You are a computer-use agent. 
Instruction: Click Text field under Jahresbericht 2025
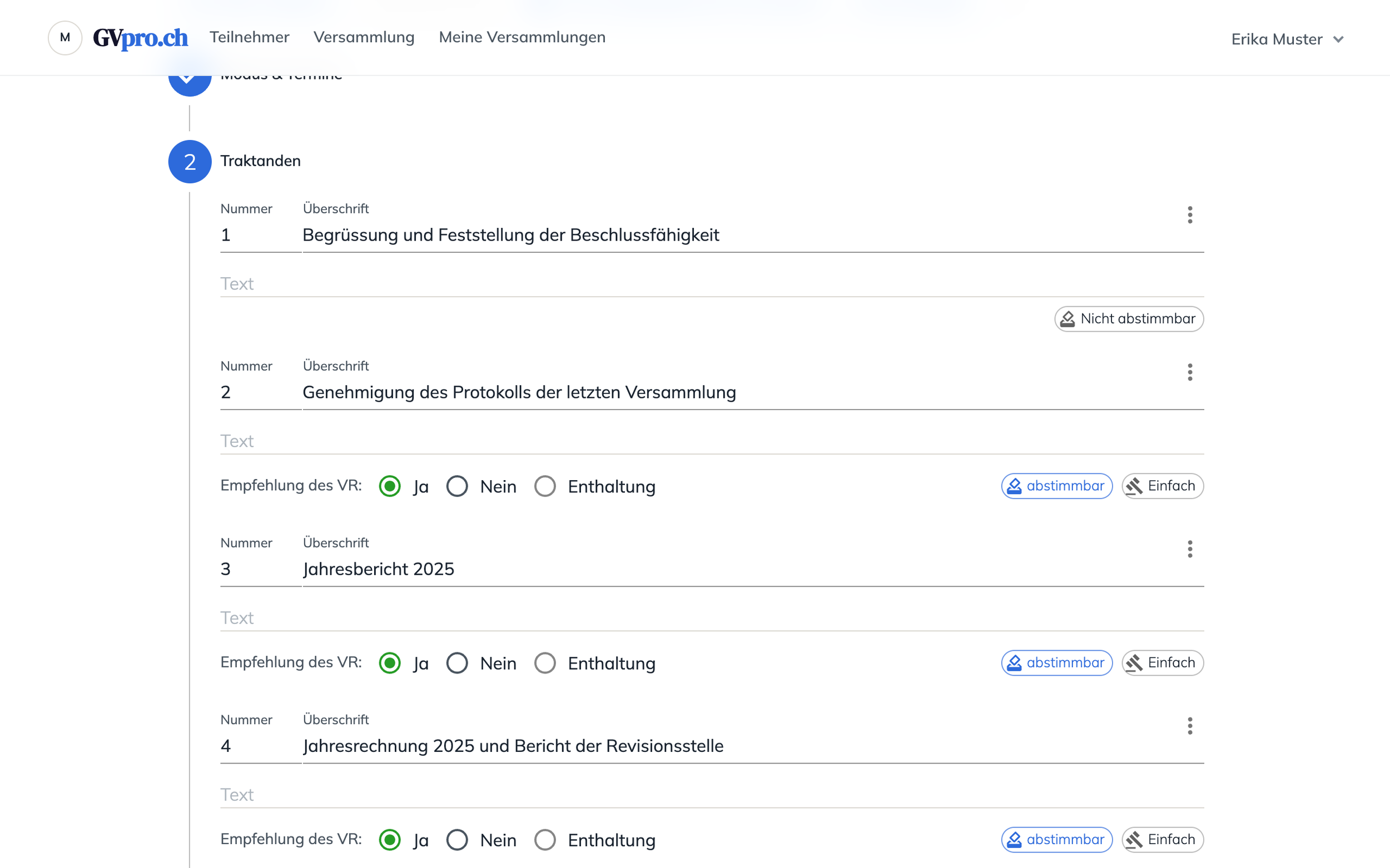click(712, 618)
